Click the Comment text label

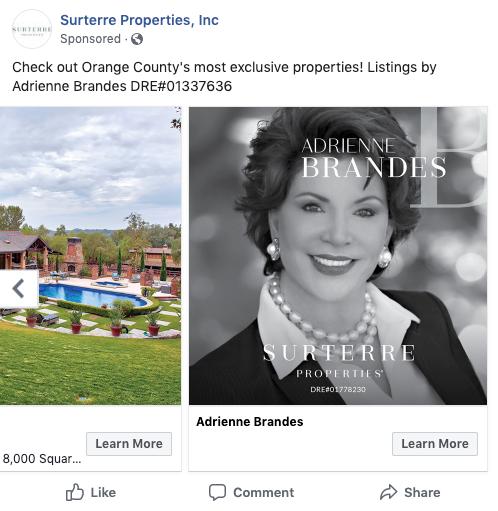(264, 493)
